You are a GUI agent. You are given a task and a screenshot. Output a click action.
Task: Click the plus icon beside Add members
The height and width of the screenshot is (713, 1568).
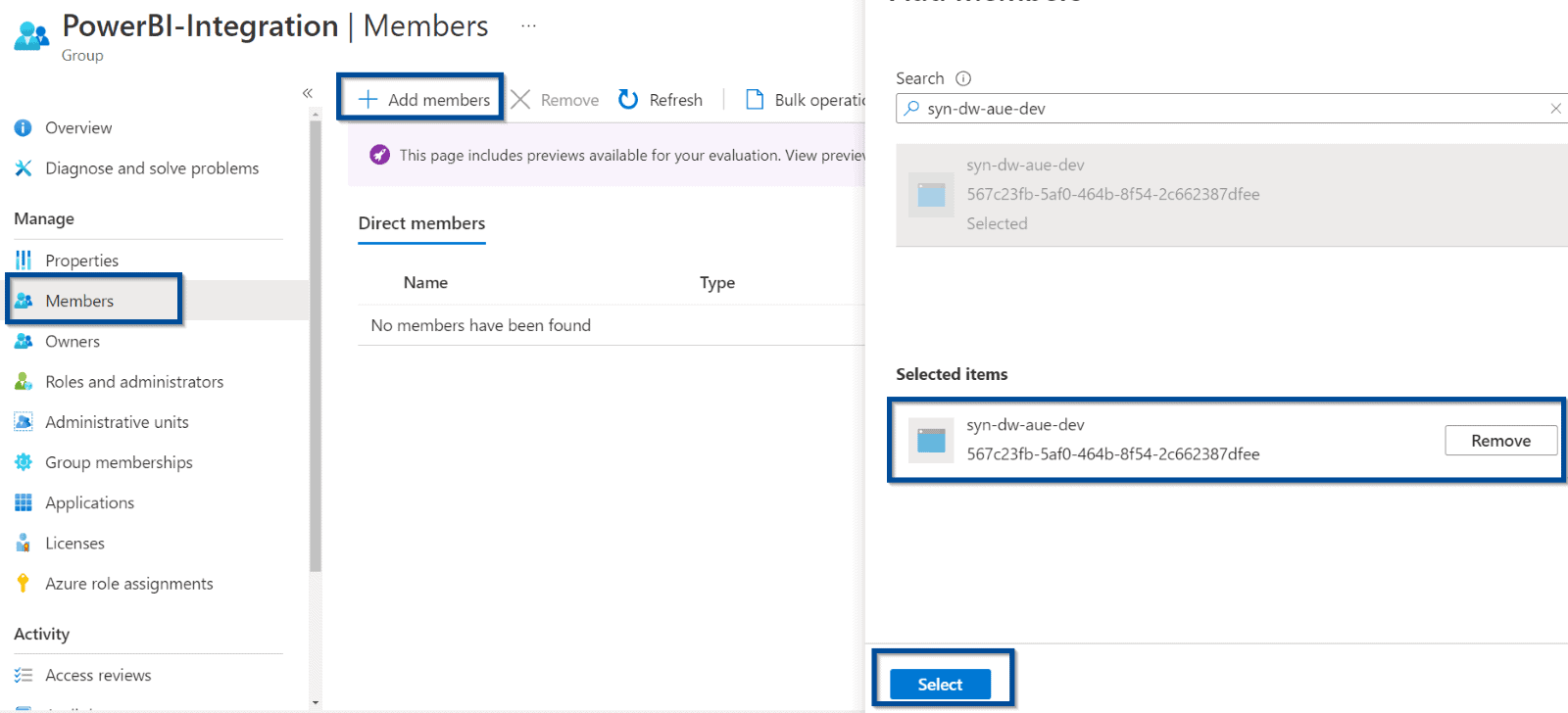(367, 99)
